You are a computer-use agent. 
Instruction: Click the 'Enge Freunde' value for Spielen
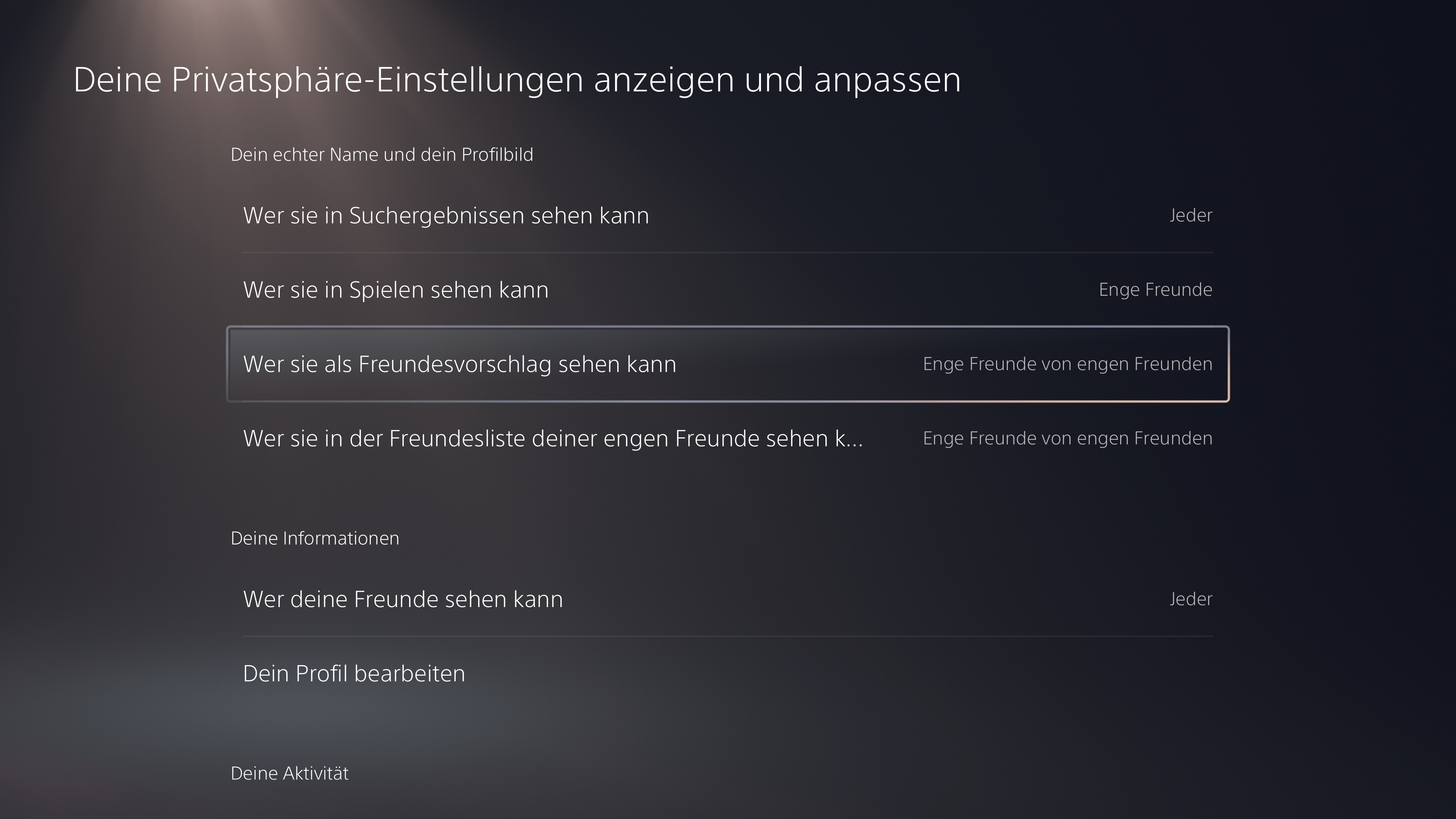[x=1155, y=289]
